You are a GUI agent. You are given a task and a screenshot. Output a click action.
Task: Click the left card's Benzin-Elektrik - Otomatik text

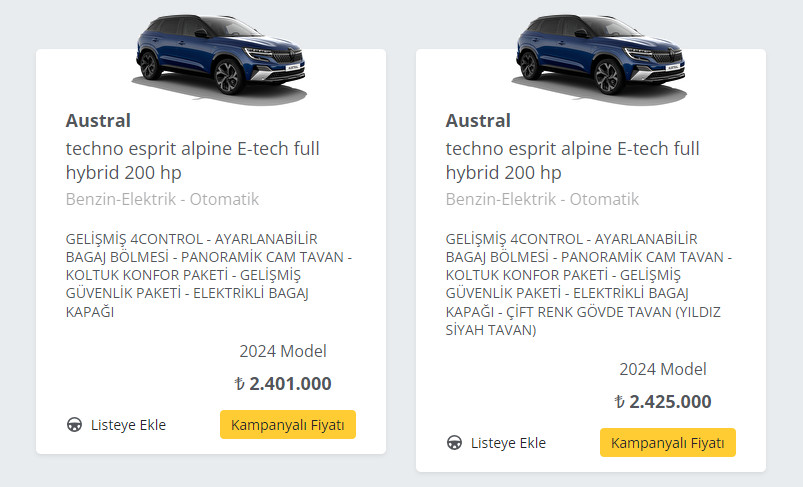pyautogui.click(x=162, y=199)
